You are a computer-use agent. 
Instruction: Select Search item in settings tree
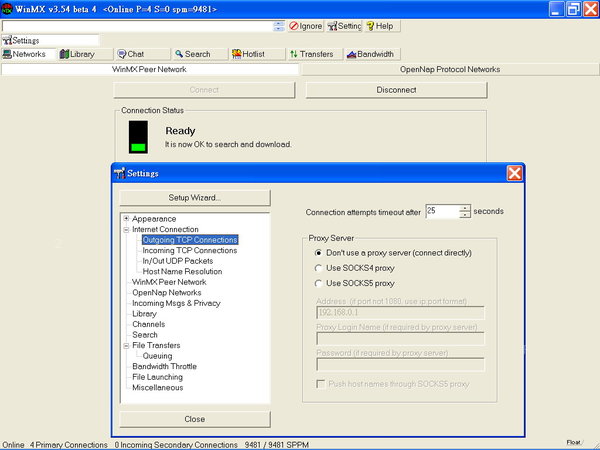click(145, 335)
